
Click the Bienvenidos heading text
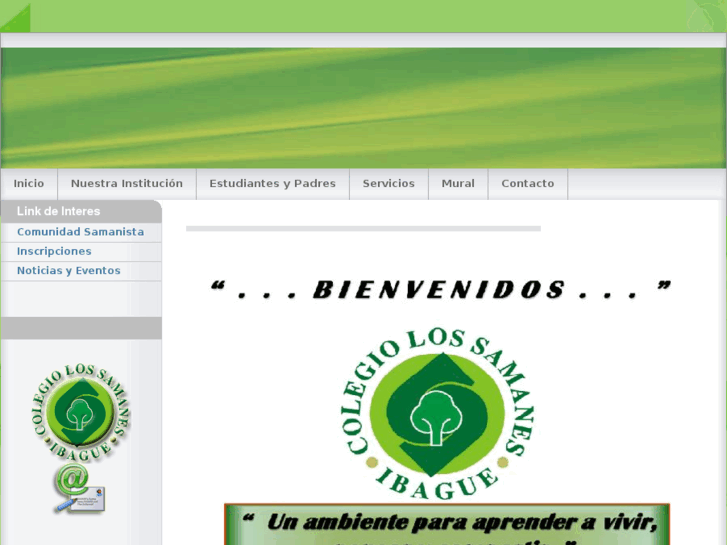[440, 290]
